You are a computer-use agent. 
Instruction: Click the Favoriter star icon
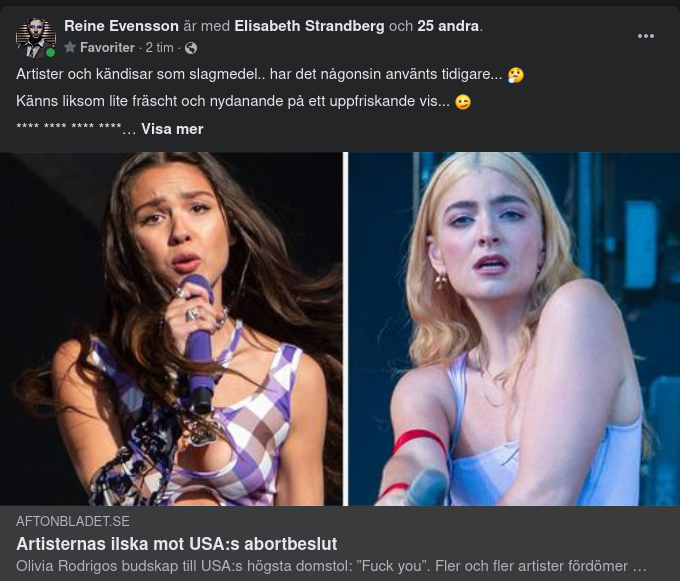tap(70, 48)
